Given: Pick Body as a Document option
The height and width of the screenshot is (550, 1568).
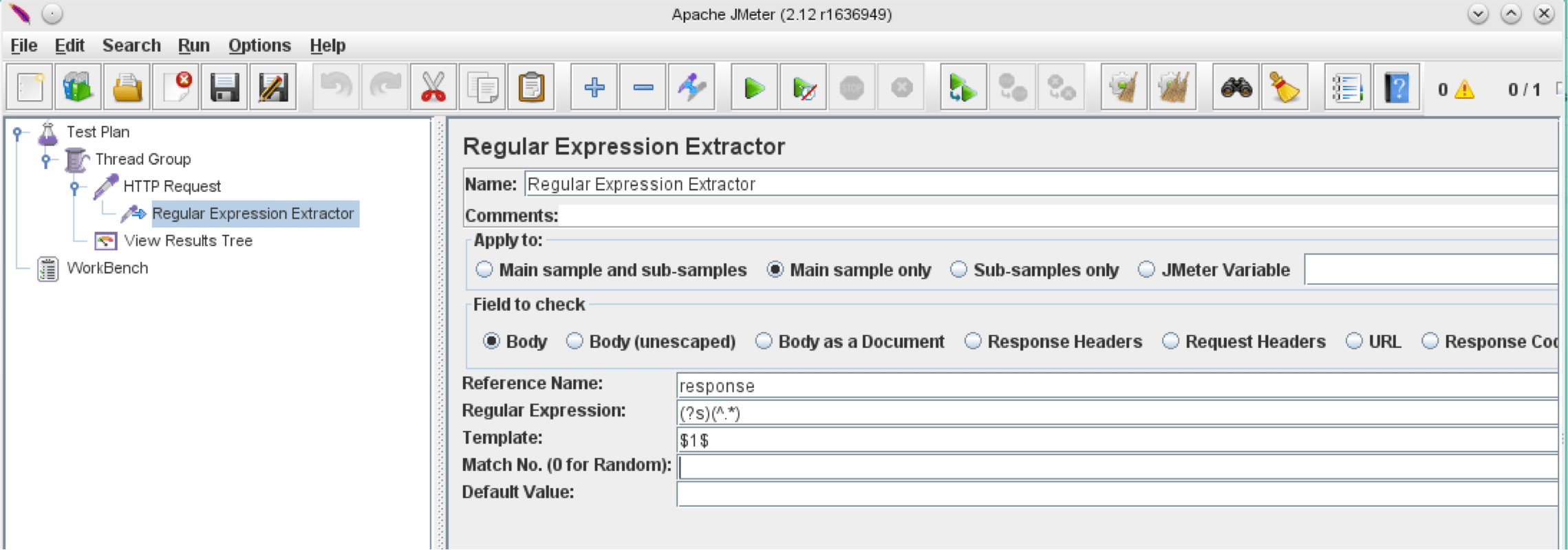Looking at the screenshot, I should (x=764, y=341).
